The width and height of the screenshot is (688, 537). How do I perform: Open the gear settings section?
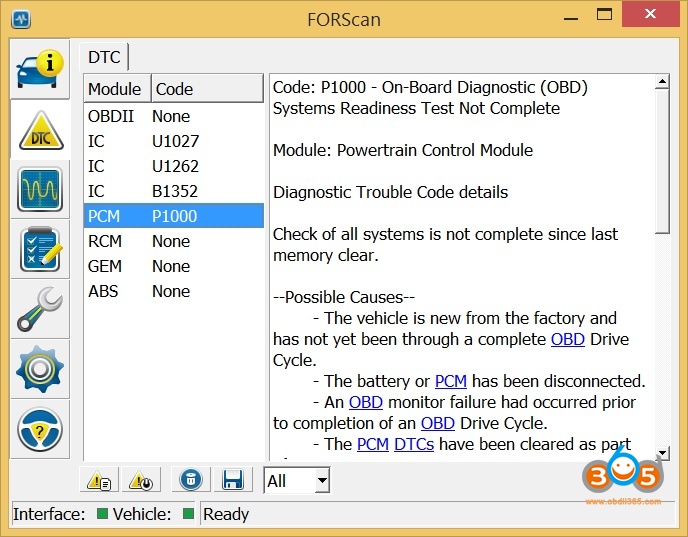(40, 369)
